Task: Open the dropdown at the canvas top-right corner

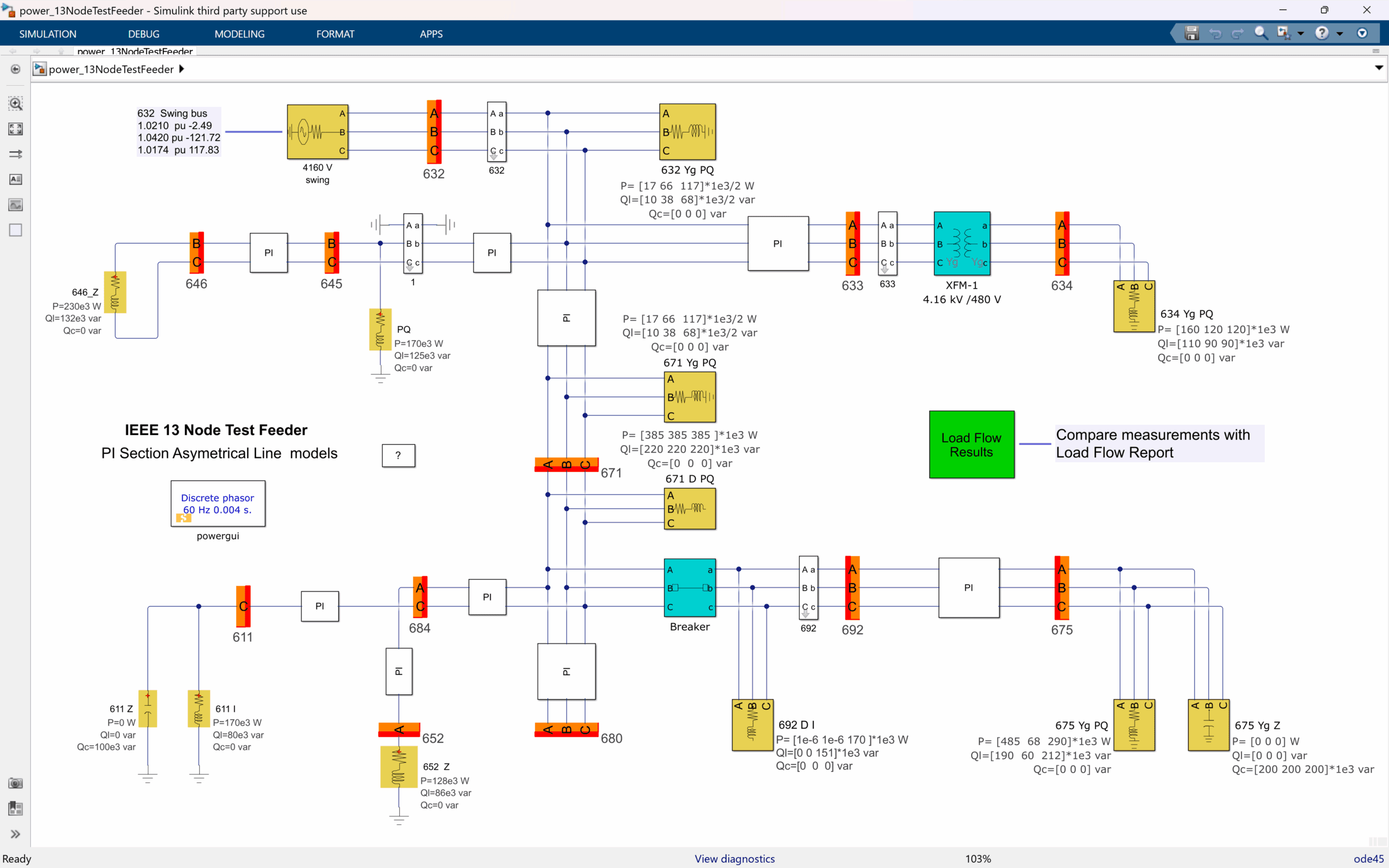Action: pos(1378,68)
